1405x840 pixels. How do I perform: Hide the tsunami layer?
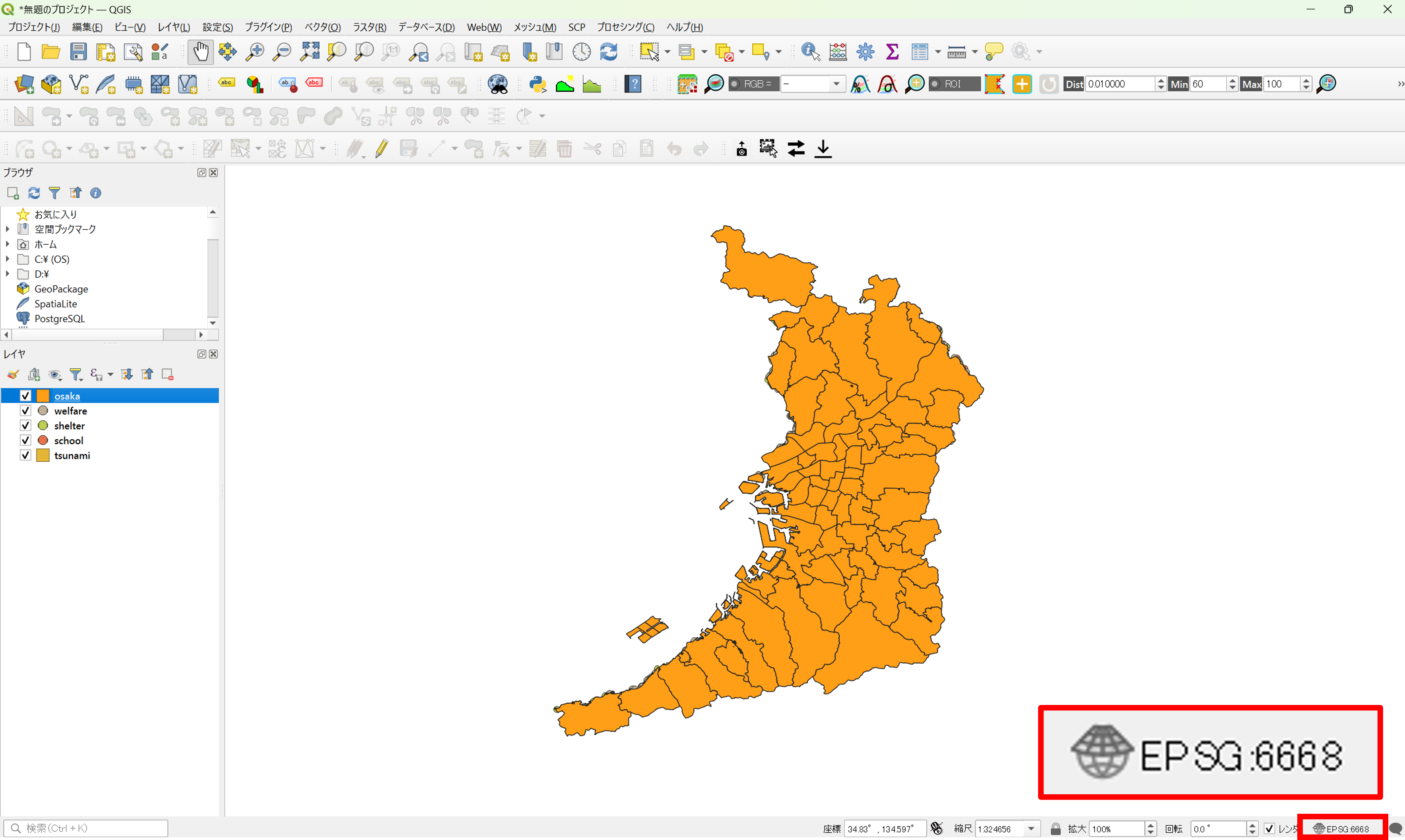pyautogui.click(x=25, y=456)
